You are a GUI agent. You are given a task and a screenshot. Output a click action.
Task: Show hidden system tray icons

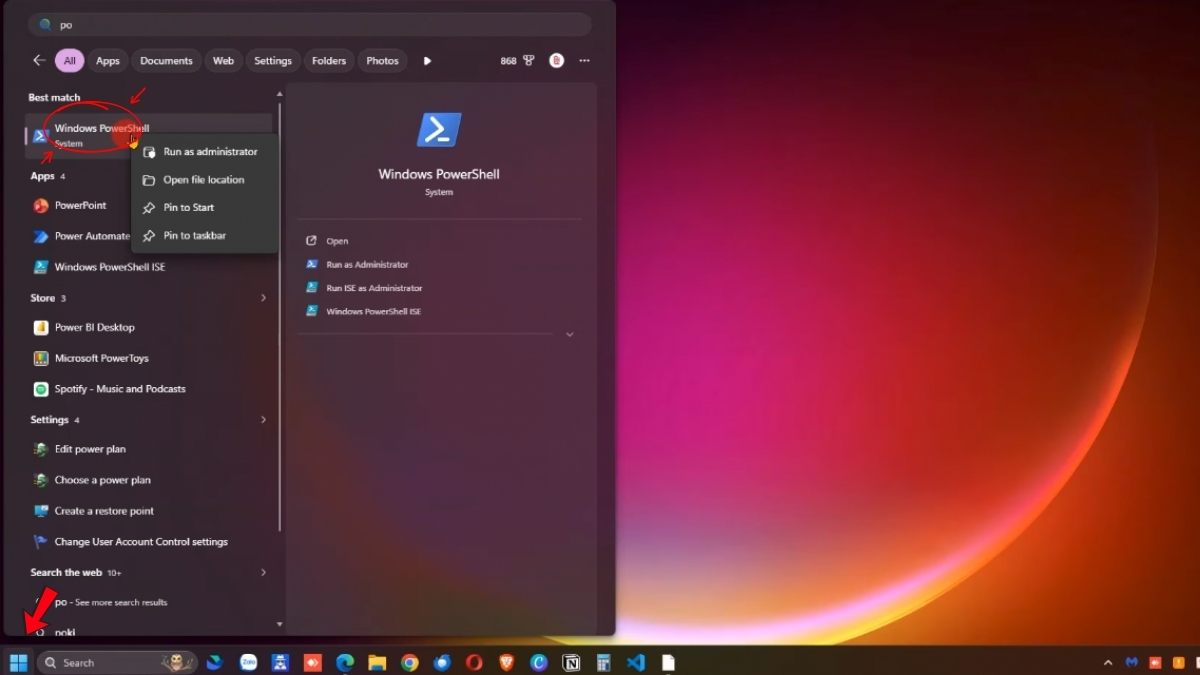tap(1107, 662)
